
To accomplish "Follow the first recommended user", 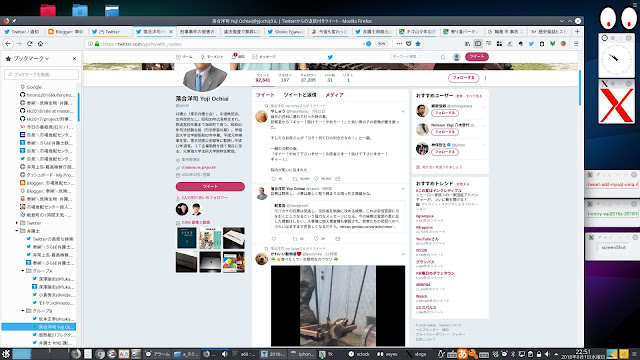I will pos(445,113).
